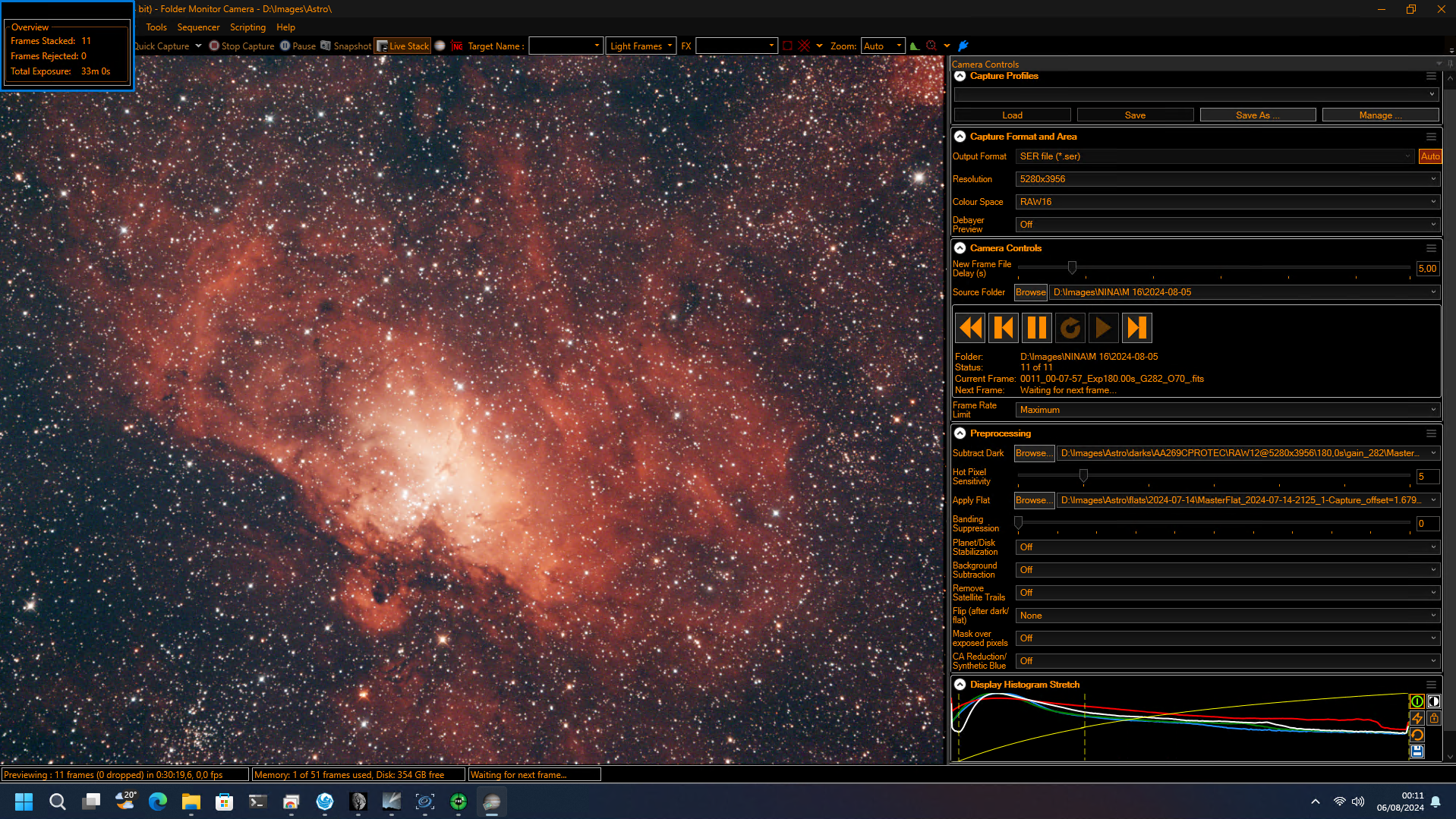Toggle the green histogram stretch enable button
The width and height of the screenshot is (1456, 819).
[1417, 701]
